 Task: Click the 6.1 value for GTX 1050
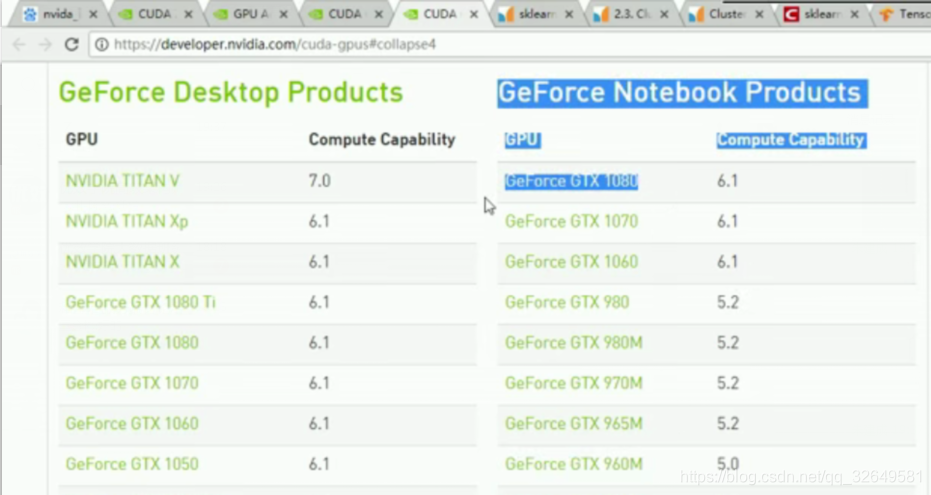[x=319, y=464]
